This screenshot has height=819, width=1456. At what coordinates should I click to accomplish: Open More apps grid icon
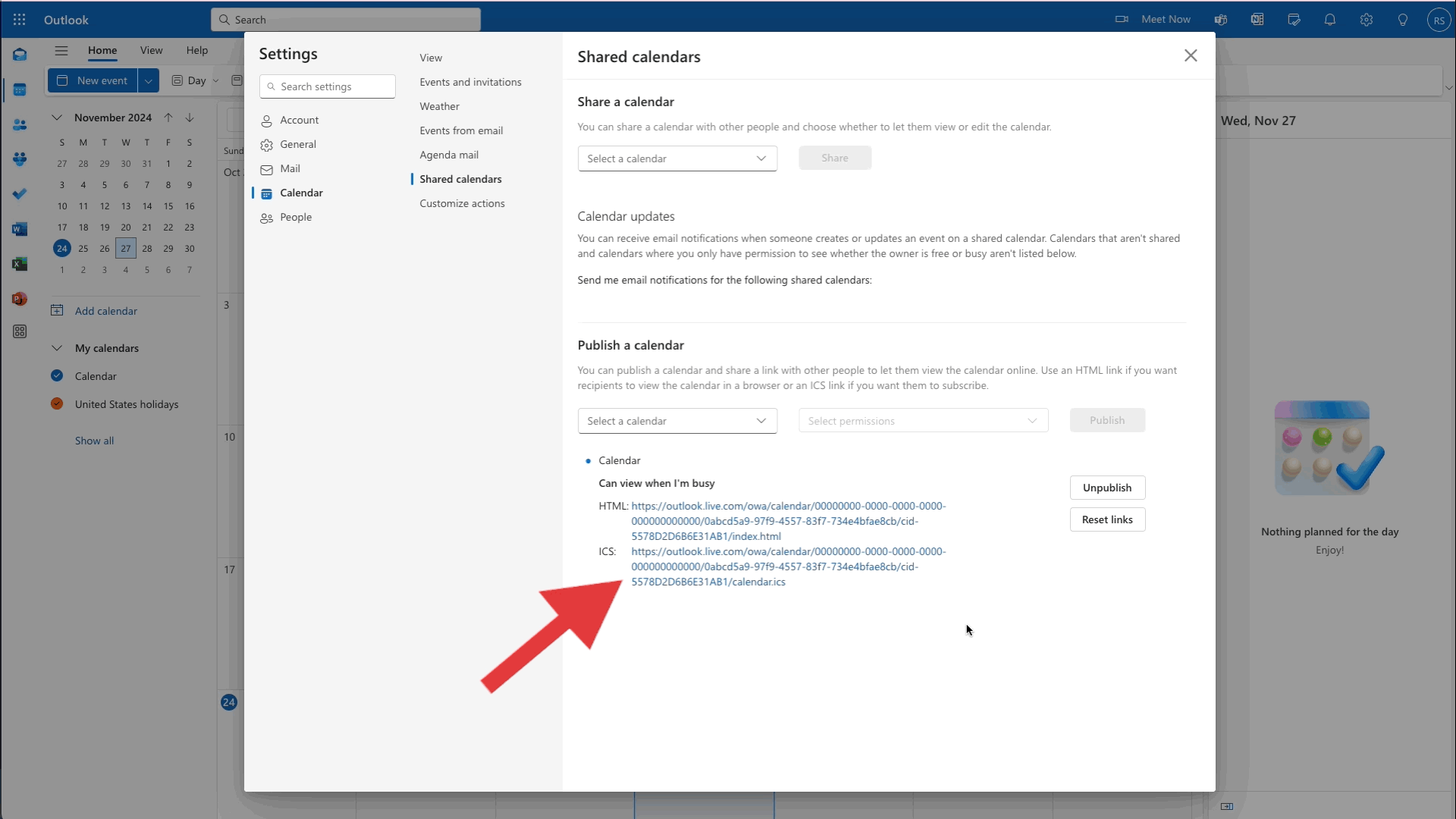20,331
